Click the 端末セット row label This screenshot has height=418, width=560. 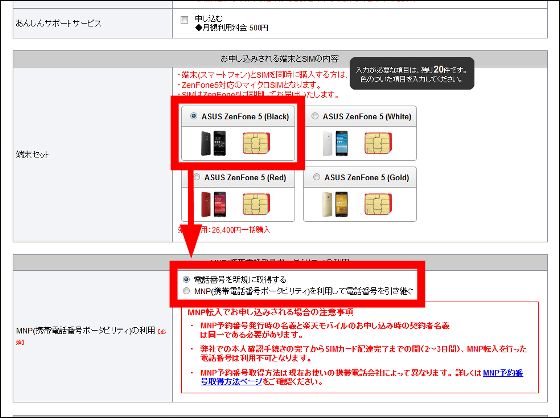(x=32, y=154)
